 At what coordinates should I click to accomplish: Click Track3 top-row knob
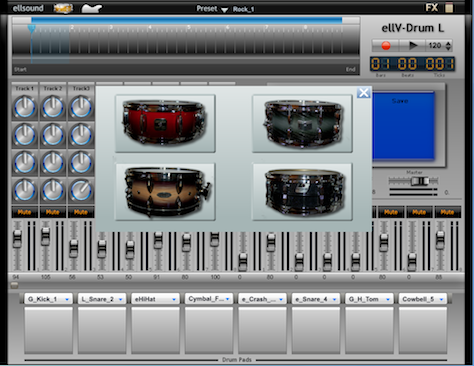[x=81, y=107]
